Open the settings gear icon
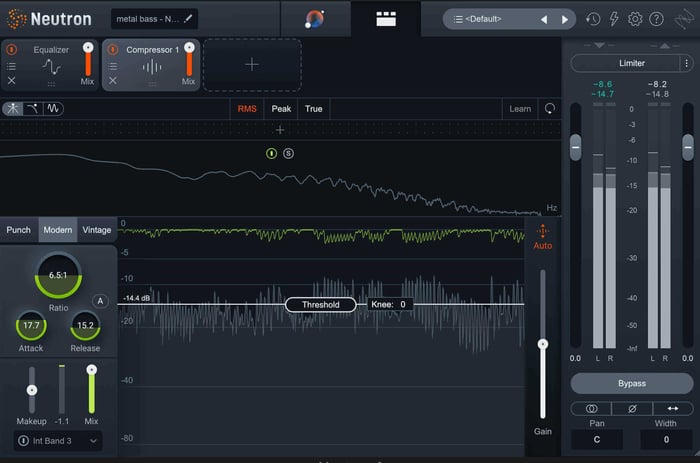 (635, 19)
